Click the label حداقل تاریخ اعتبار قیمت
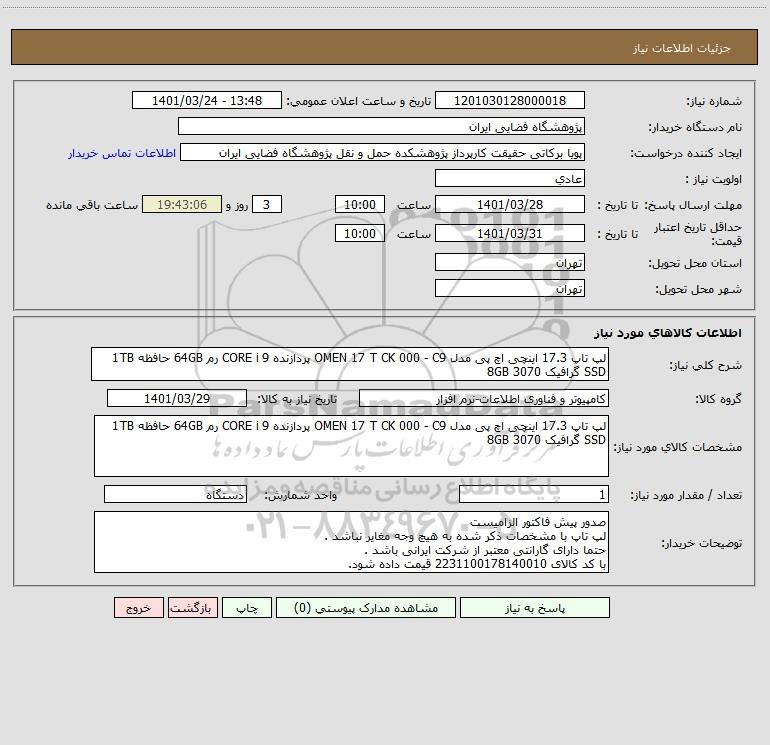Screen dimensions: 770x745 (x=698, y=234)
